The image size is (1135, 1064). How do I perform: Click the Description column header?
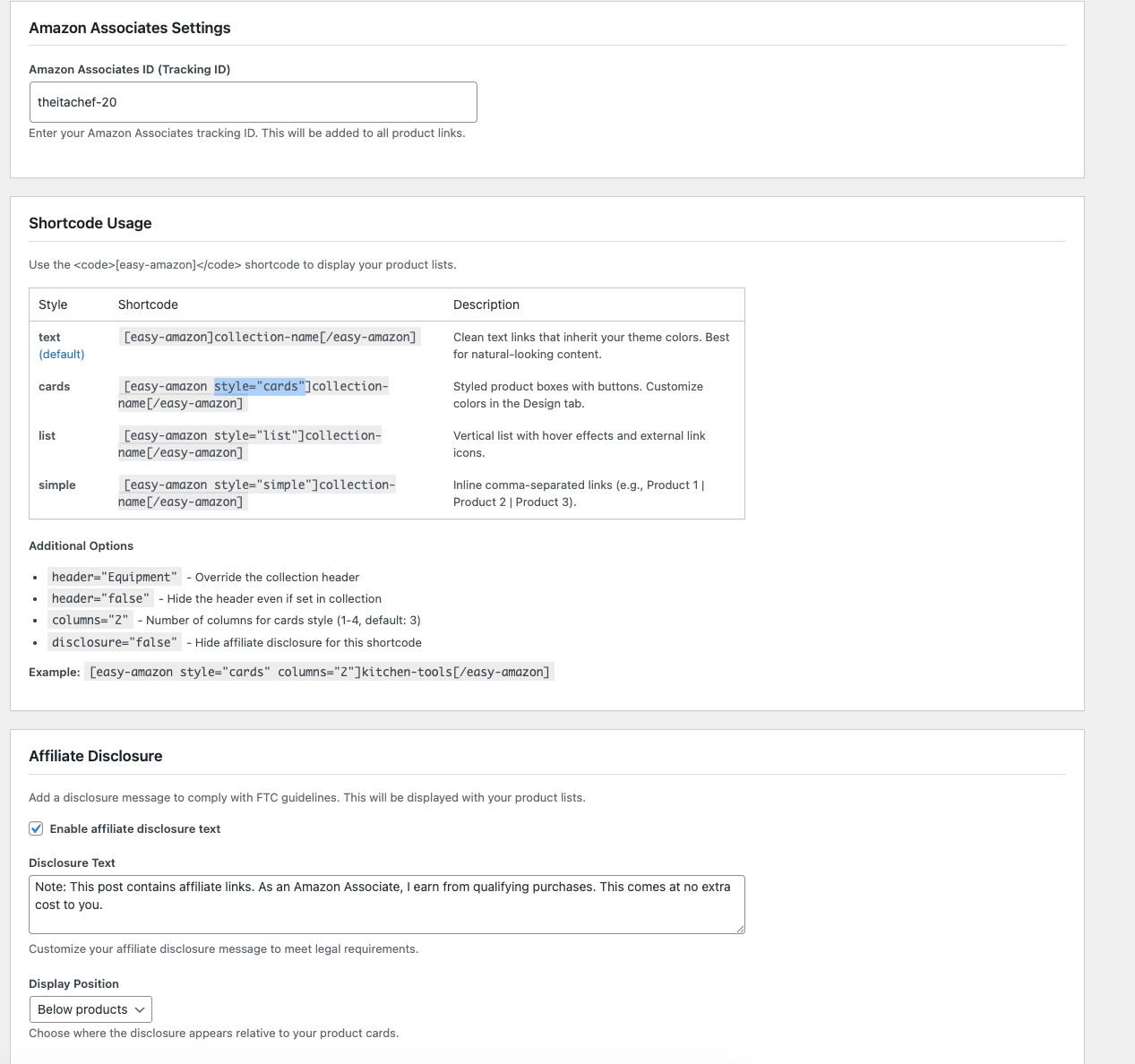pos(486,305)
